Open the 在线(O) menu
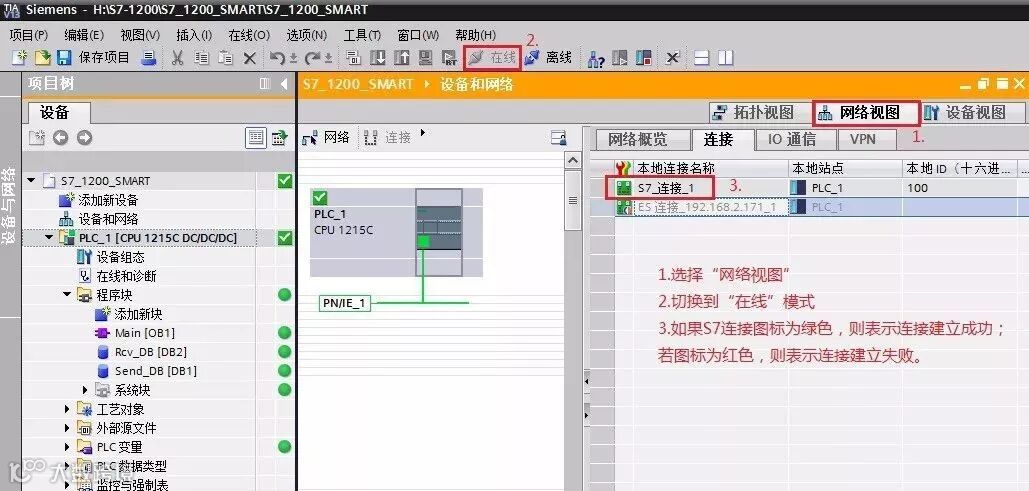Image resolution: width=1029 pixels, height=491 pixels. [249, 35]
